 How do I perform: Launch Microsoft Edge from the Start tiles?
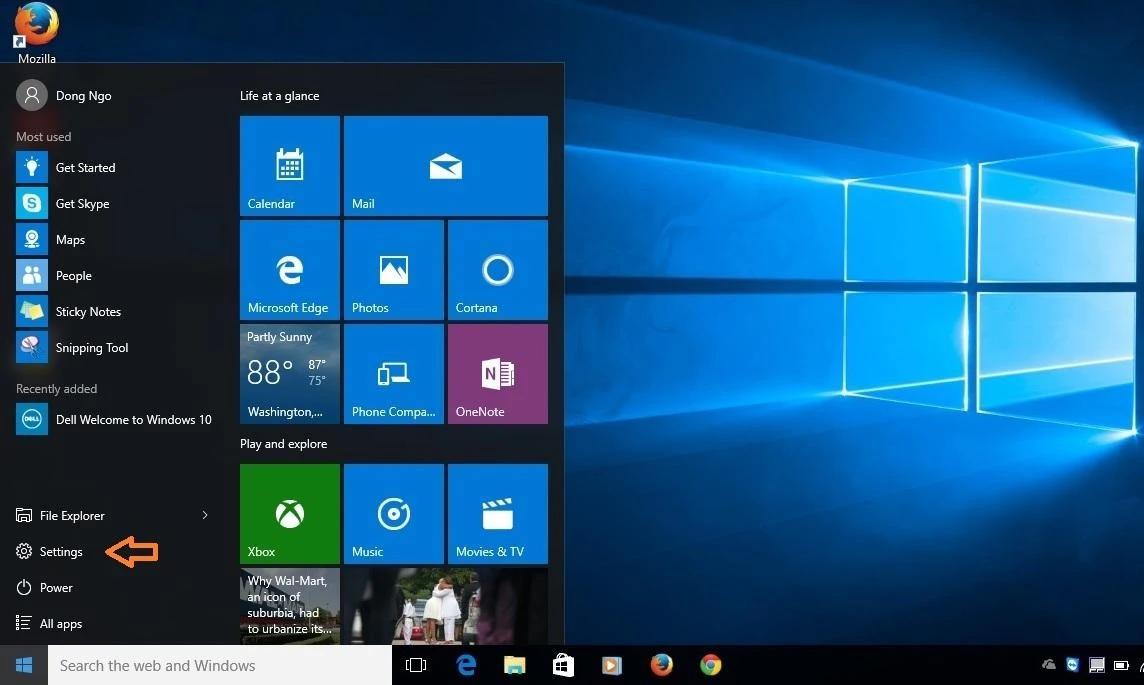click(x=289, y=269)
